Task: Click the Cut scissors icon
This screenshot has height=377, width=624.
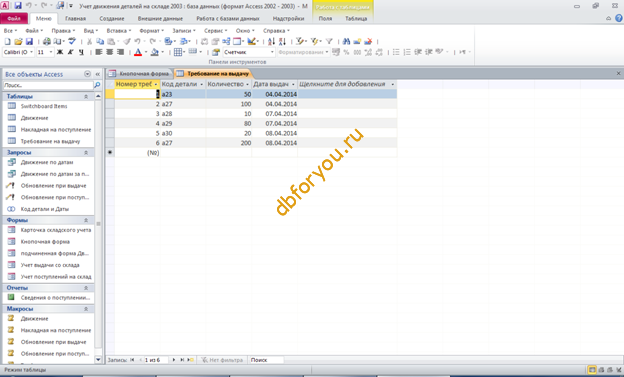Action: [x=90, y=41]
